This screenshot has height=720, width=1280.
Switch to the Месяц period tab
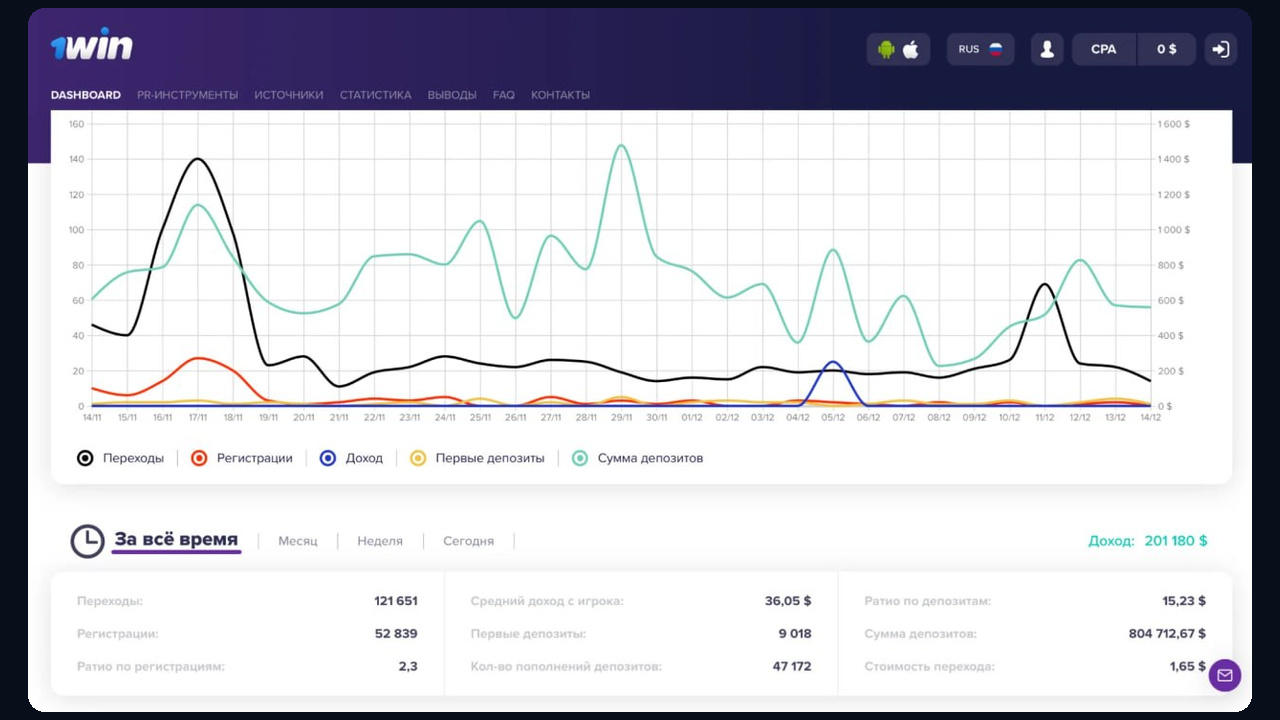298,541
